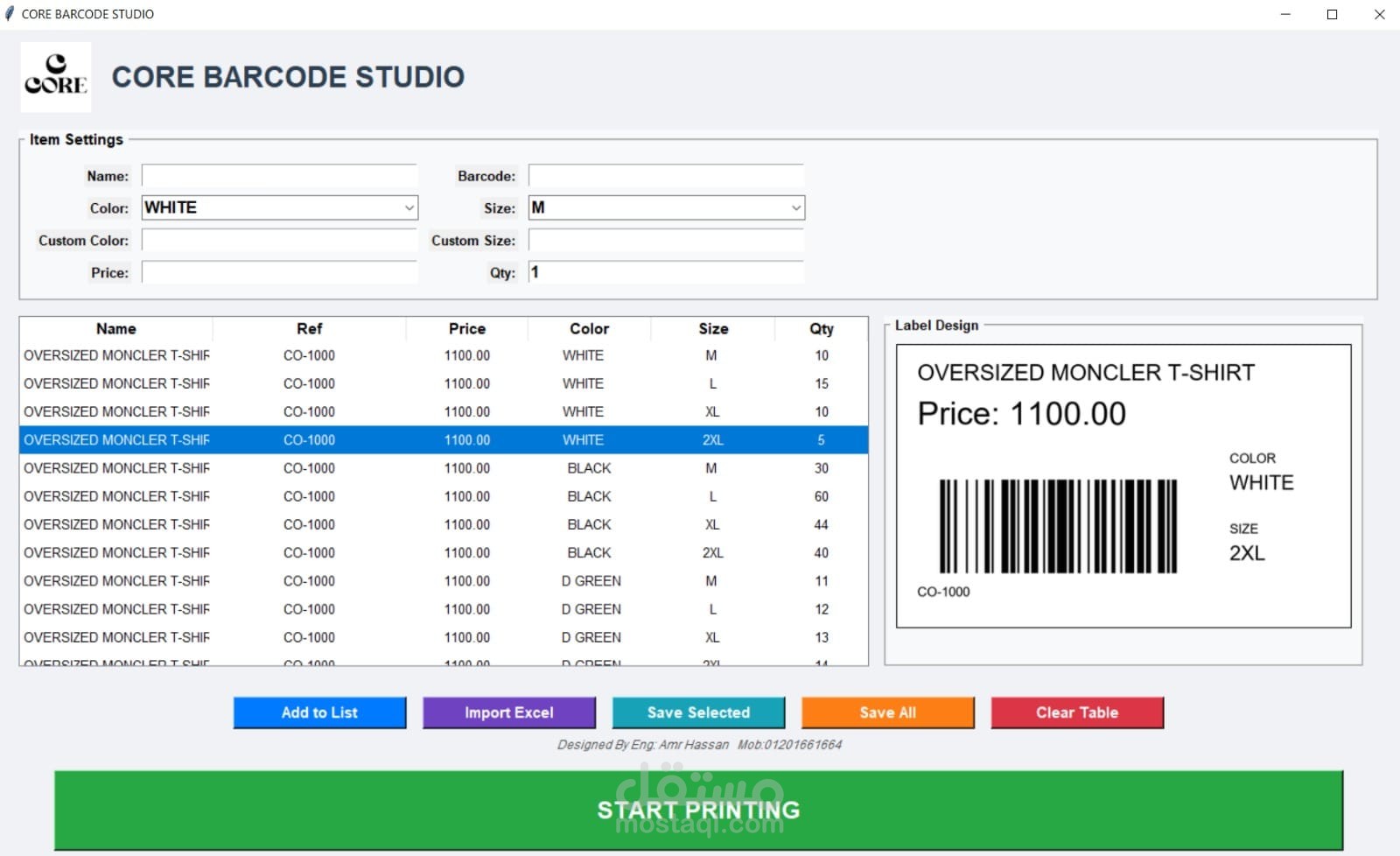Click quantity 12 in the table

click(x=822, y=609)
